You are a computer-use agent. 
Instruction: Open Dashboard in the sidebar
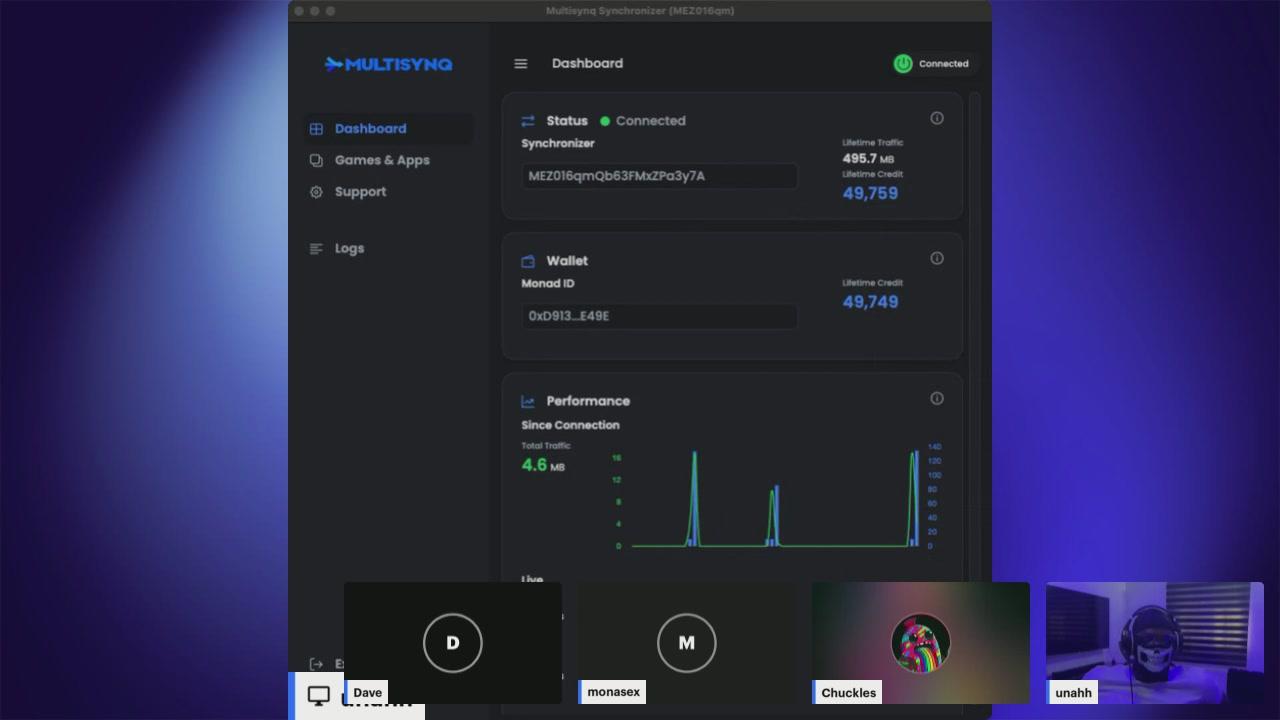tap(388, 128)
